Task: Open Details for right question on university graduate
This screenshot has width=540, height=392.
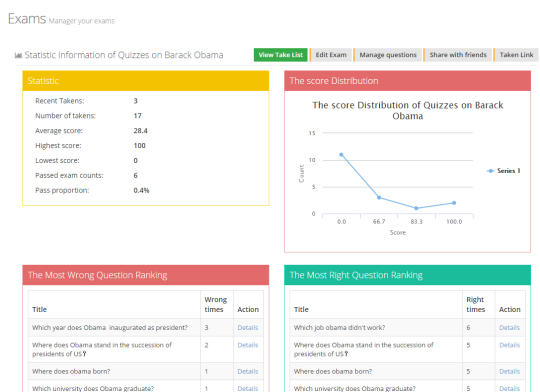Action: coord(509,388)
